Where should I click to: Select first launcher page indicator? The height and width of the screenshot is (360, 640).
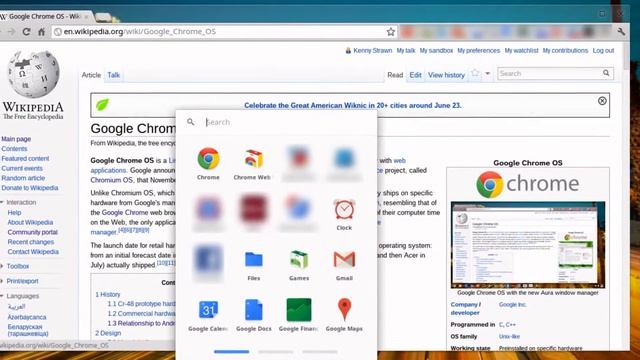click(231, 351)
